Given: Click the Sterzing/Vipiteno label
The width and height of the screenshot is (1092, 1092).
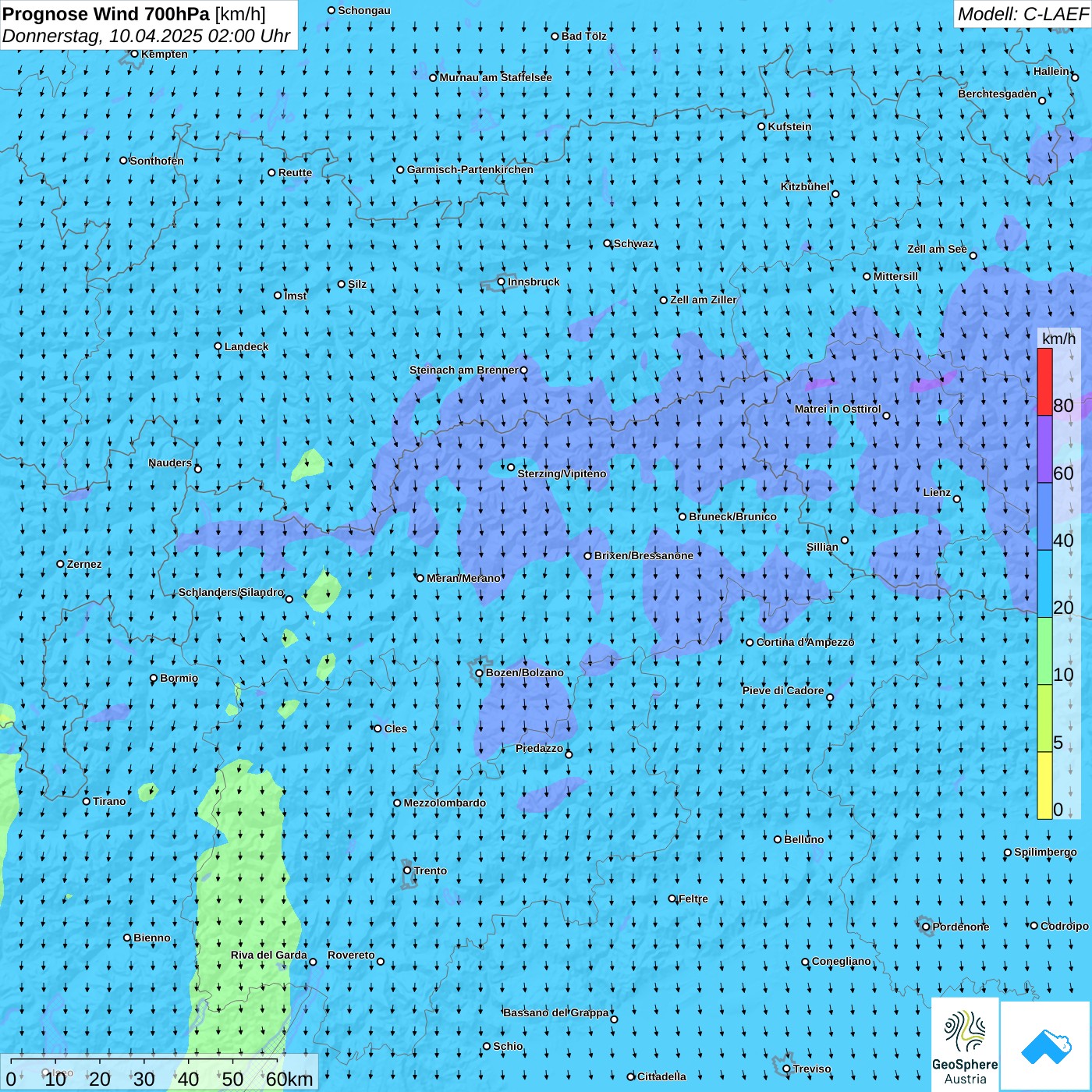Looking at the screenshot, I should coord(562,473).
